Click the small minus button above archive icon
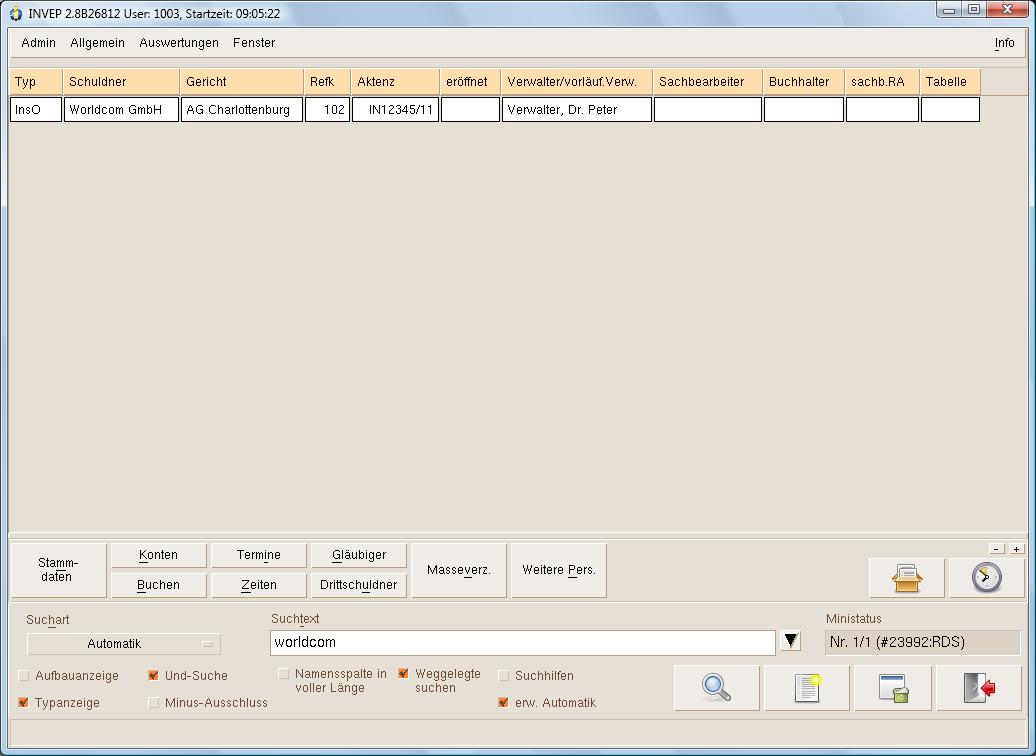 (x=997, y=549)
